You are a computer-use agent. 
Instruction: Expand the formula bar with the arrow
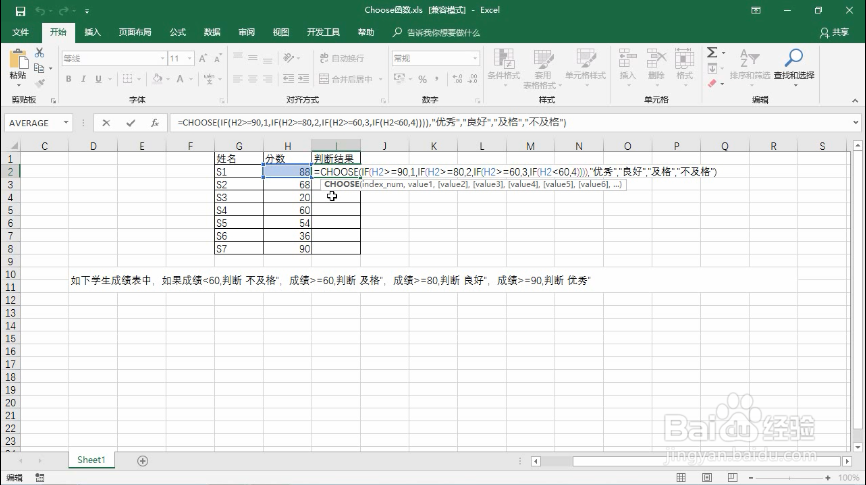856,123
